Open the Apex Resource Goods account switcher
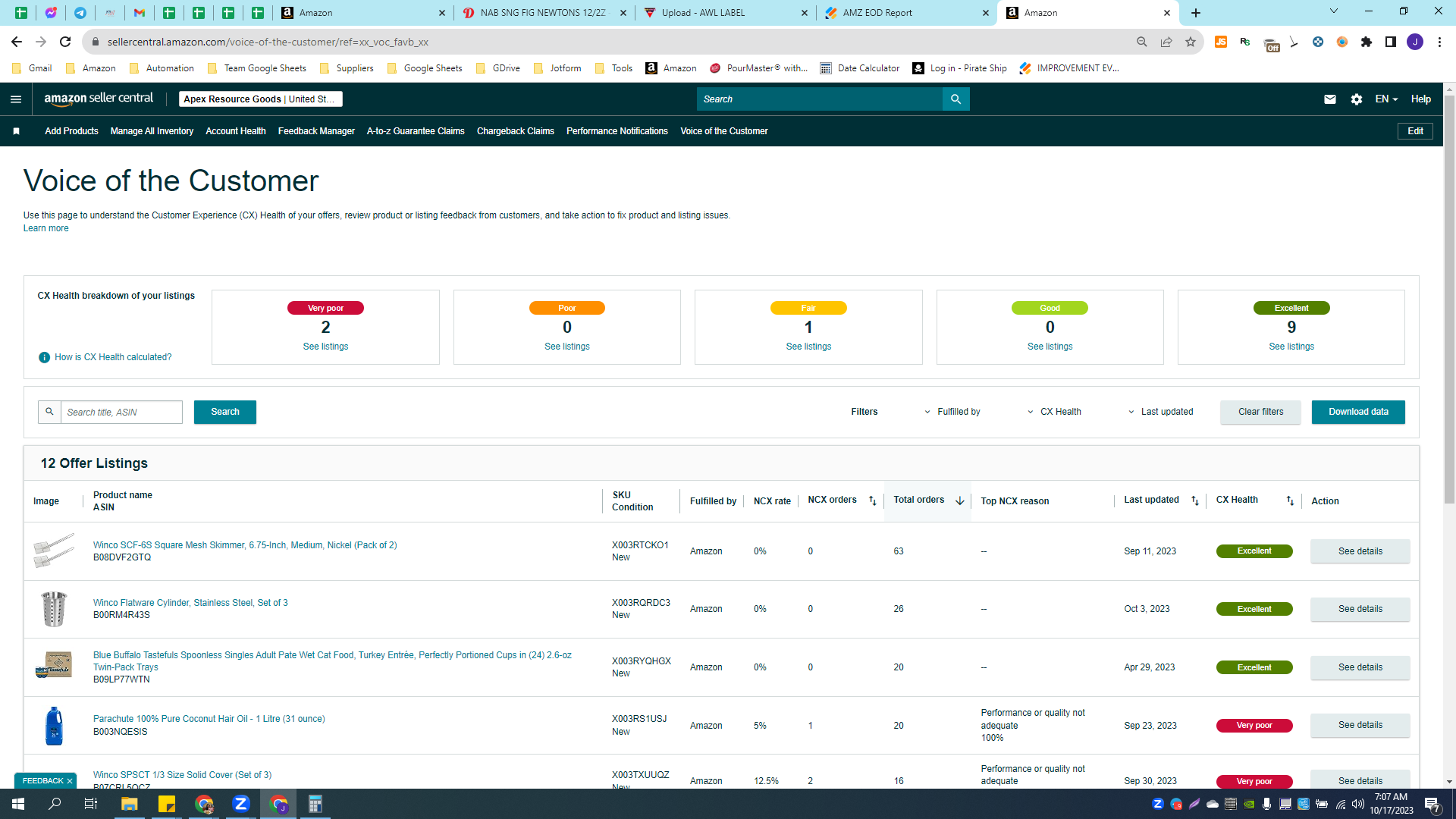Screen dimensions: 1456x819 [x=261, y=99]
